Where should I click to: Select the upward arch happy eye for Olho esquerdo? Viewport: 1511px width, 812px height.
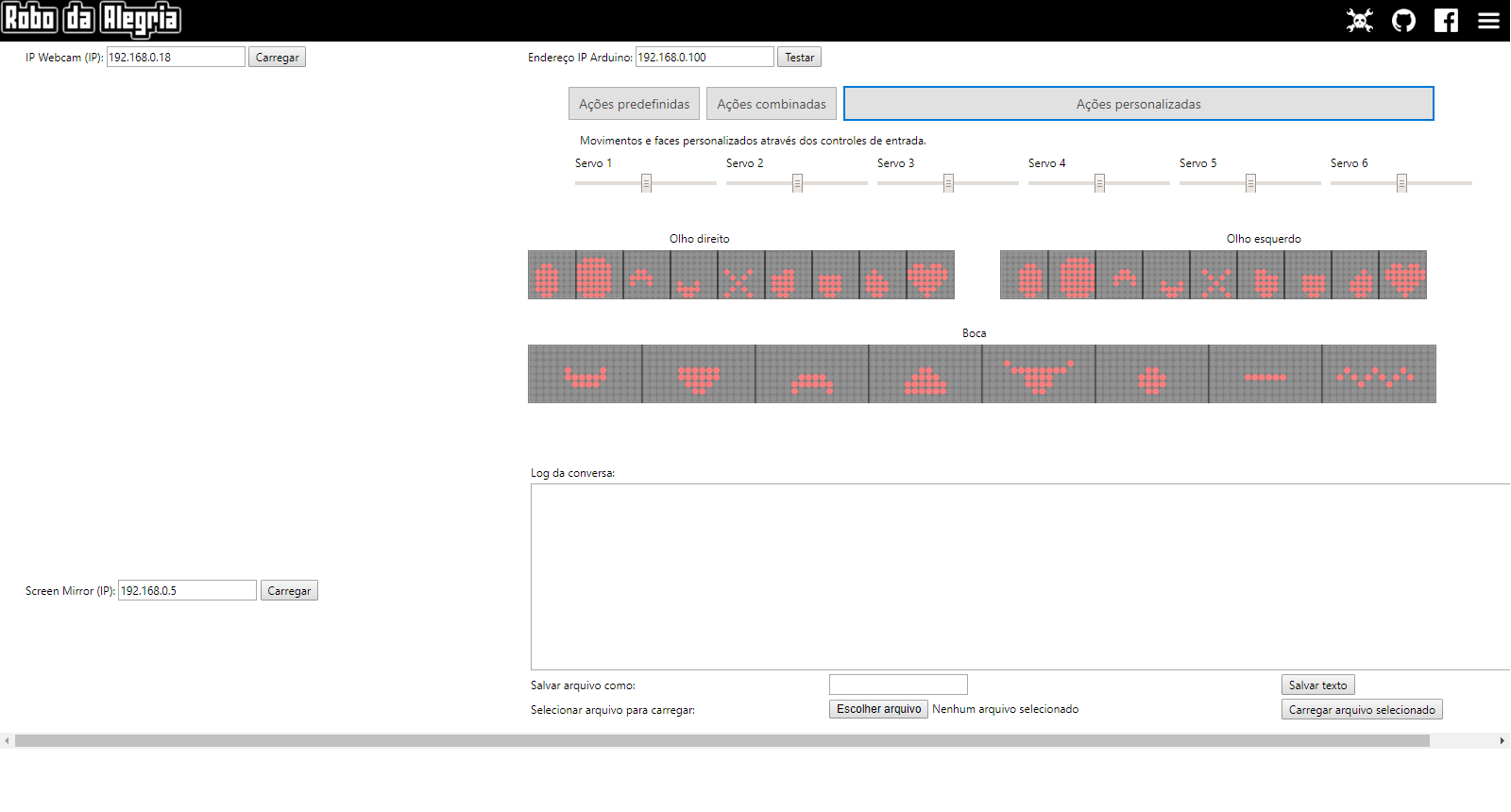point(1119,275)
